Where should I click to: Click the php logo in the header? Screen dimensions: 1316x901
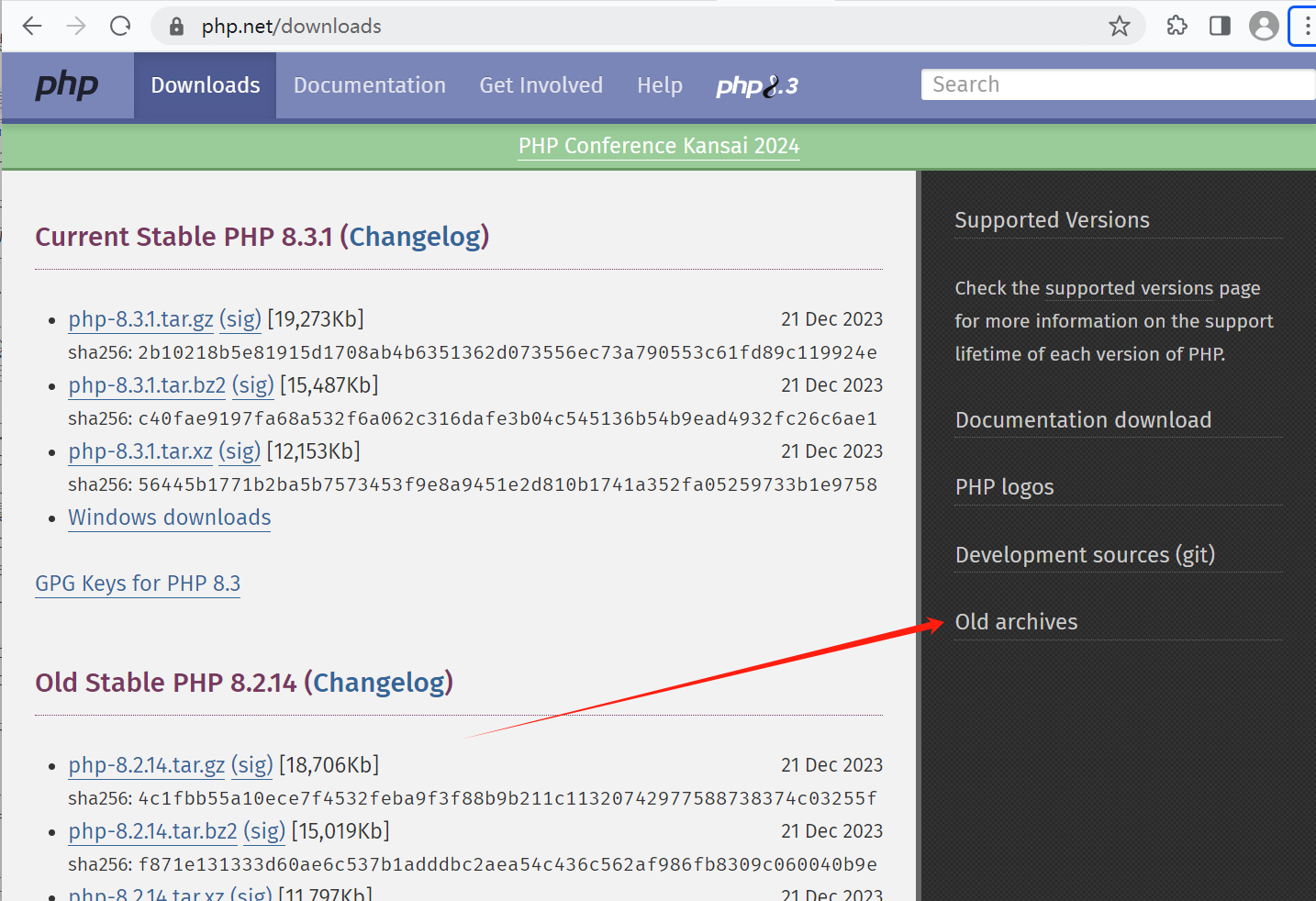(x=66, y=85)
